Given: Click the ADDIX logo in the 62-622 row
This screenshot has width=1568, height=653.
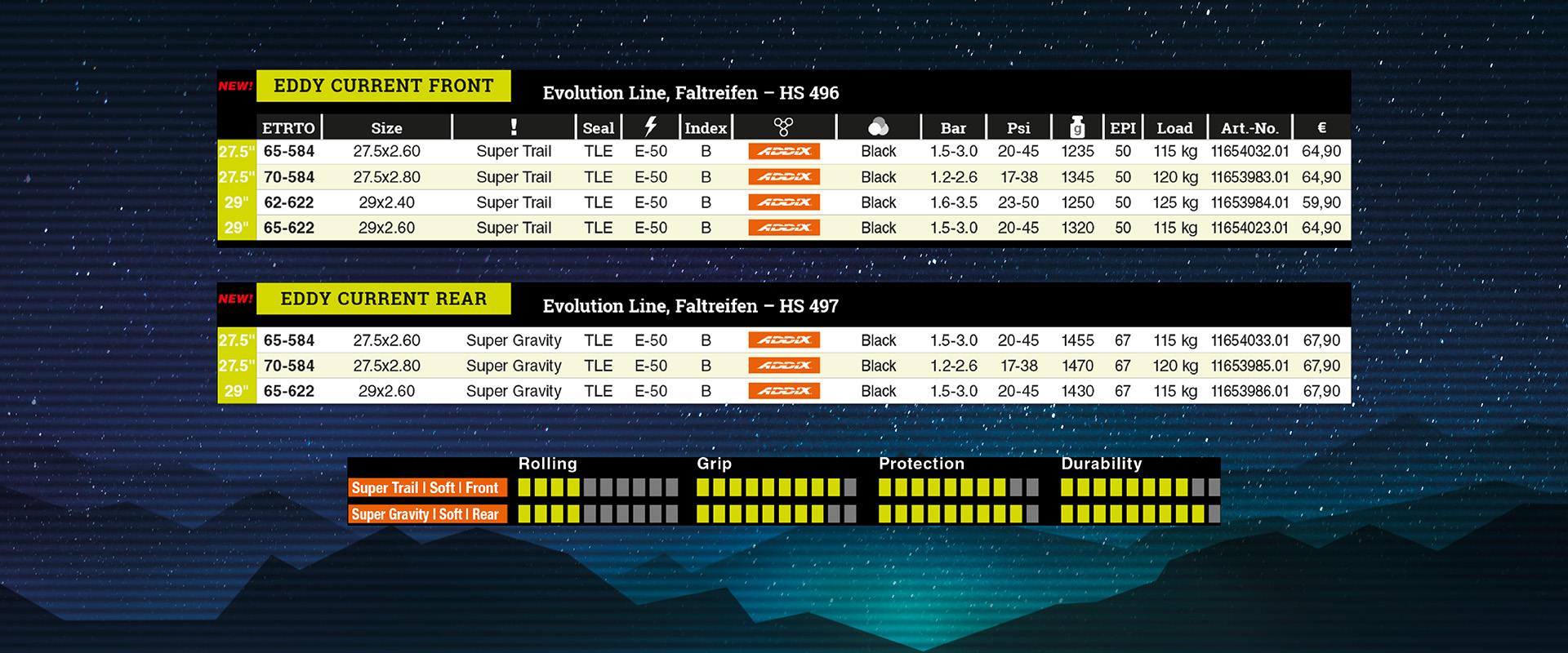Looking at the screenshot, I should (x=784, y=202).
